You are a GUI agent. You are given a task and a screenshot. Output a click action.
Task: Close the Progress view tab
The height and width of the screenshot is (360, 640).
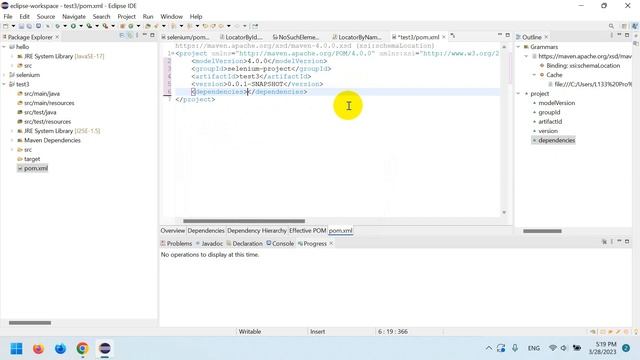tap(331, 244)
